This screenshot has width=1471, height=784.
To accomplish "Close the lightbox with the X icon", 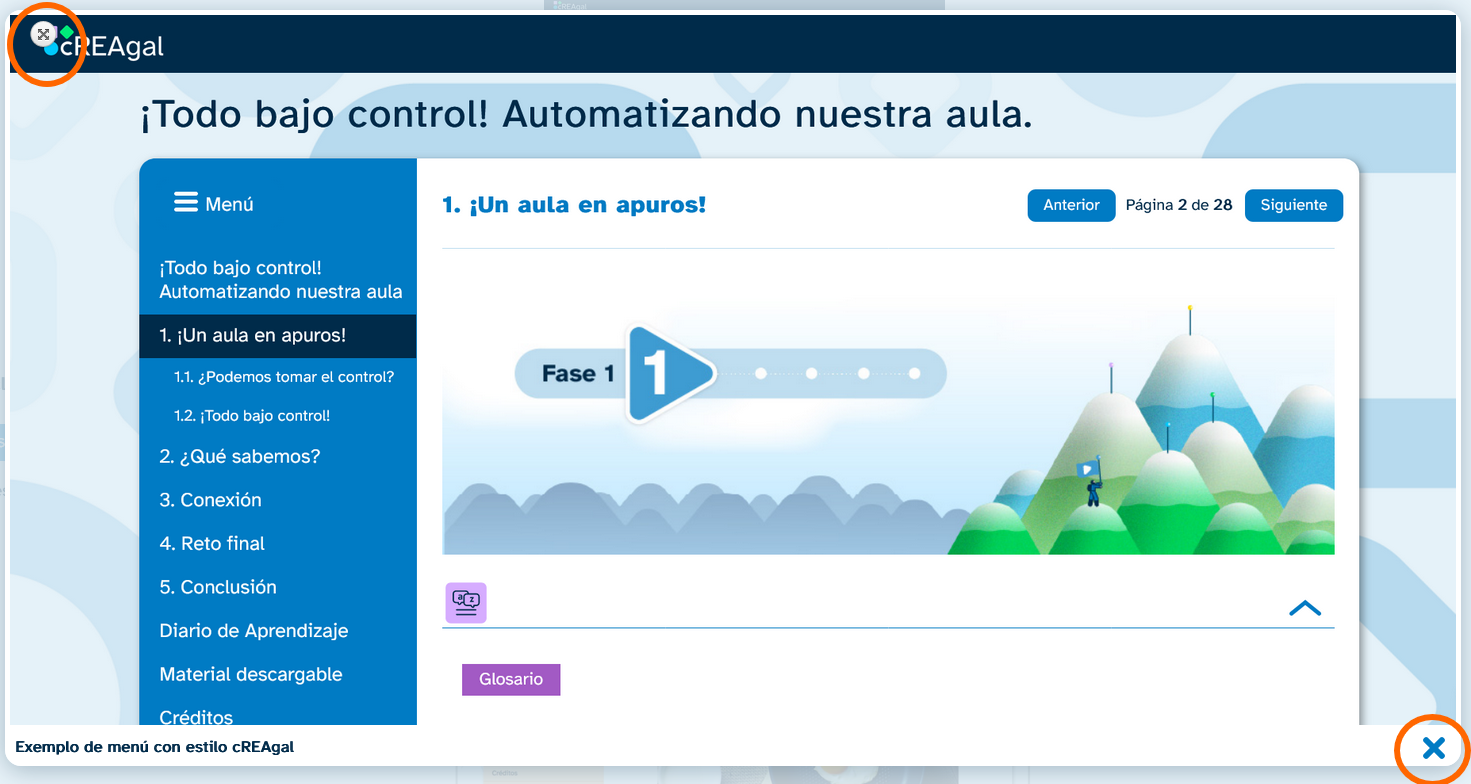I will click(x=1433, y=747).
